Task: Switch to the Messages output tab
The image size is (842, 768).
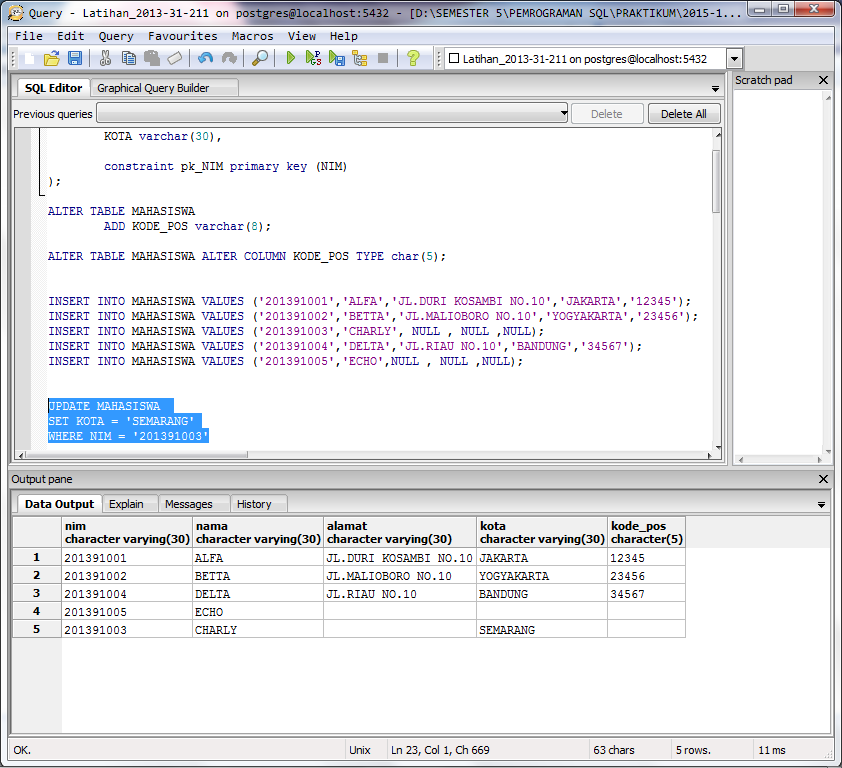Action: pos(193,504)
